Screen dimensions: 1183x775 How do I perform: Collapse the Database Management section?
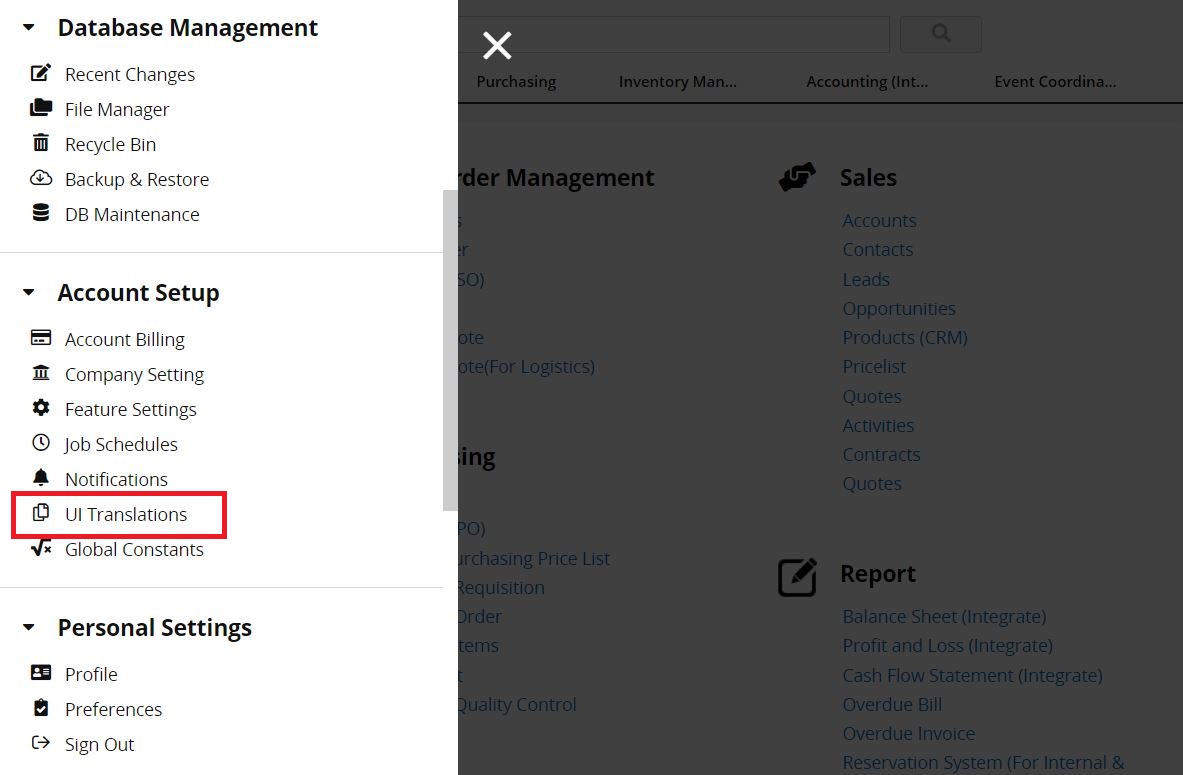tap(29, 27)
